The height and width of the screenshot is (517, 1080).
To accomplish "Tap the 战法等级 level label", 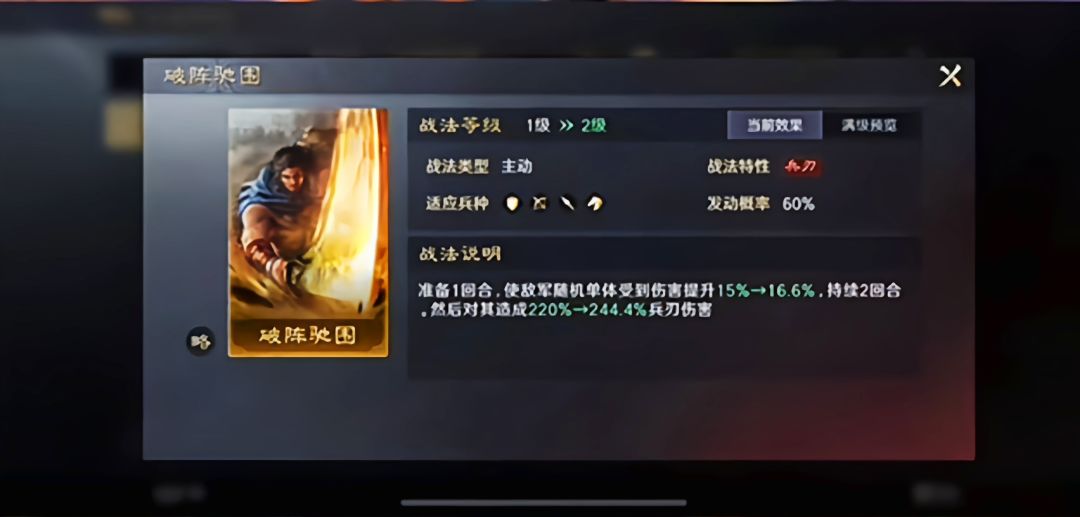I will pyautogui.click(x=460, y=126).
